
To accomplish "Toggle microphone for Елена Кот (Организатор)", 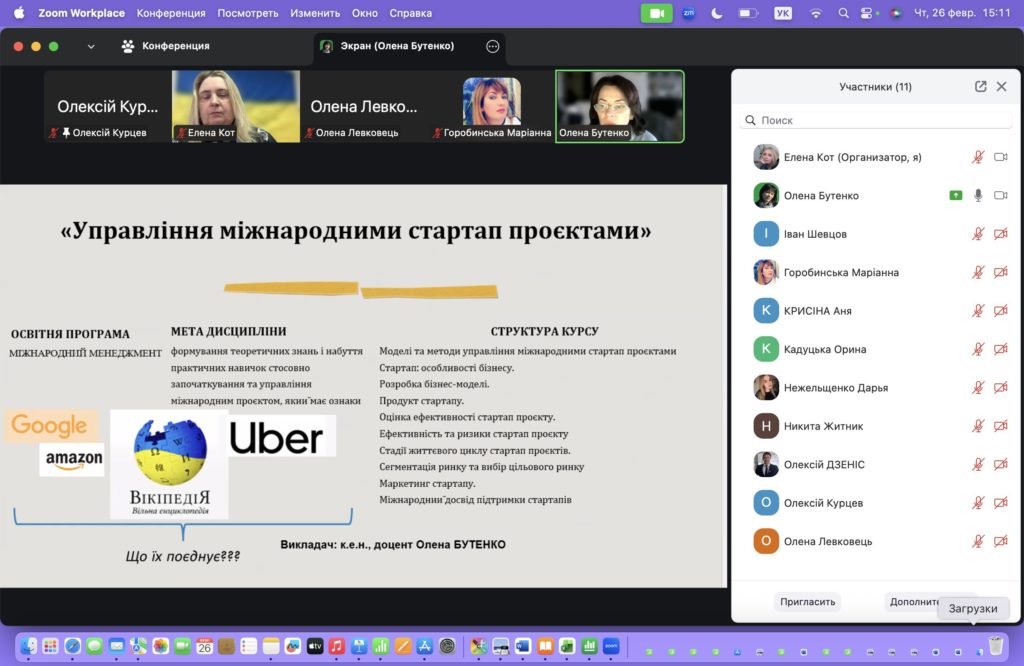I will tap(978, 157).
